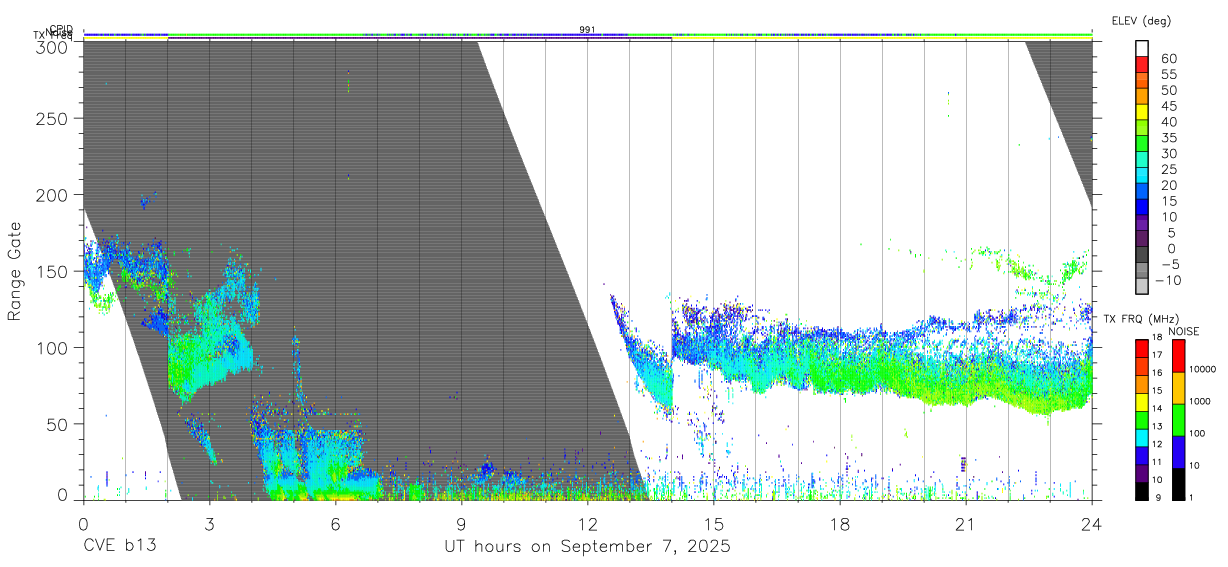This screenshot has width=1228, height=567.
Task: Pick the black bottom swatch of TX FRQ colorbar
Action: [x=1143, y=490]
